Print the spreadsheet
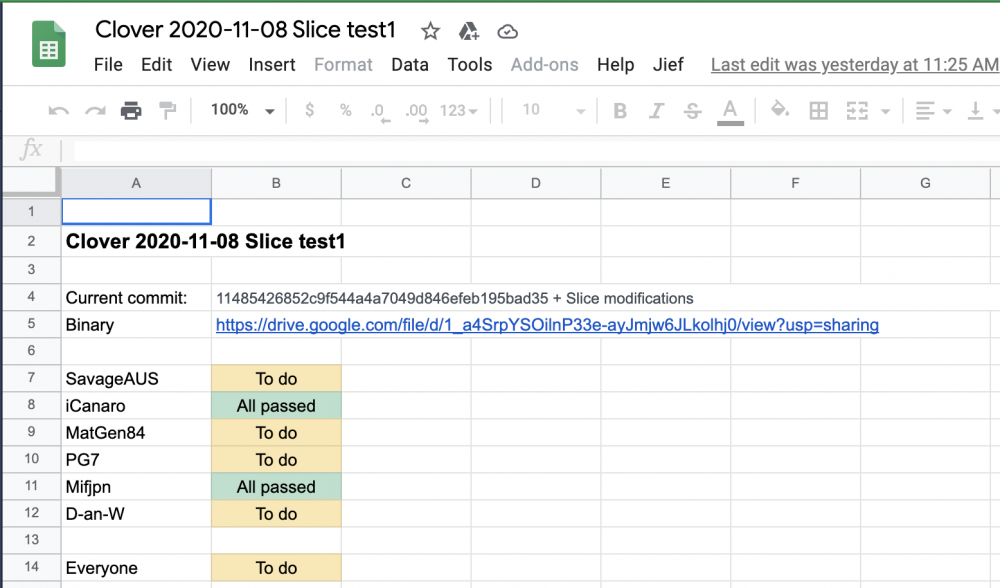Image resolution: width=1000 pixels, height=588 pixels. (131, 111)
